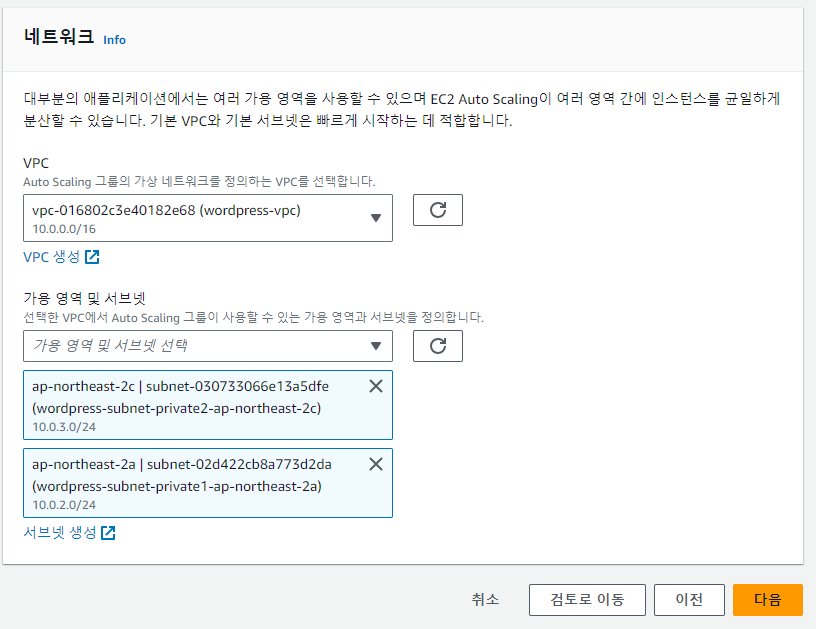
Task: Select the 10.0.2.0/24 CIDR text
Action: pos(64,505)
